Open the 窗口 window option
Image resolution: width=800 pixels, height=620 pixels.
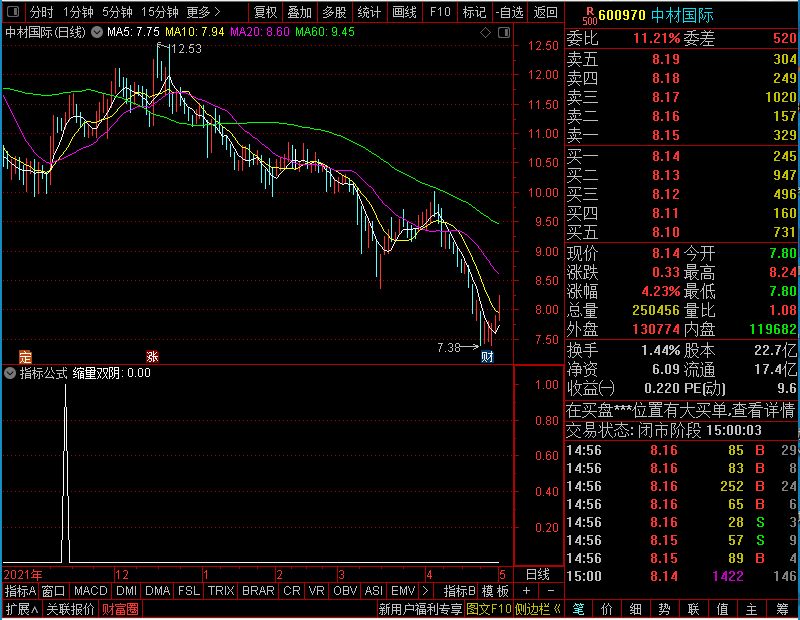tap(54, 591)
